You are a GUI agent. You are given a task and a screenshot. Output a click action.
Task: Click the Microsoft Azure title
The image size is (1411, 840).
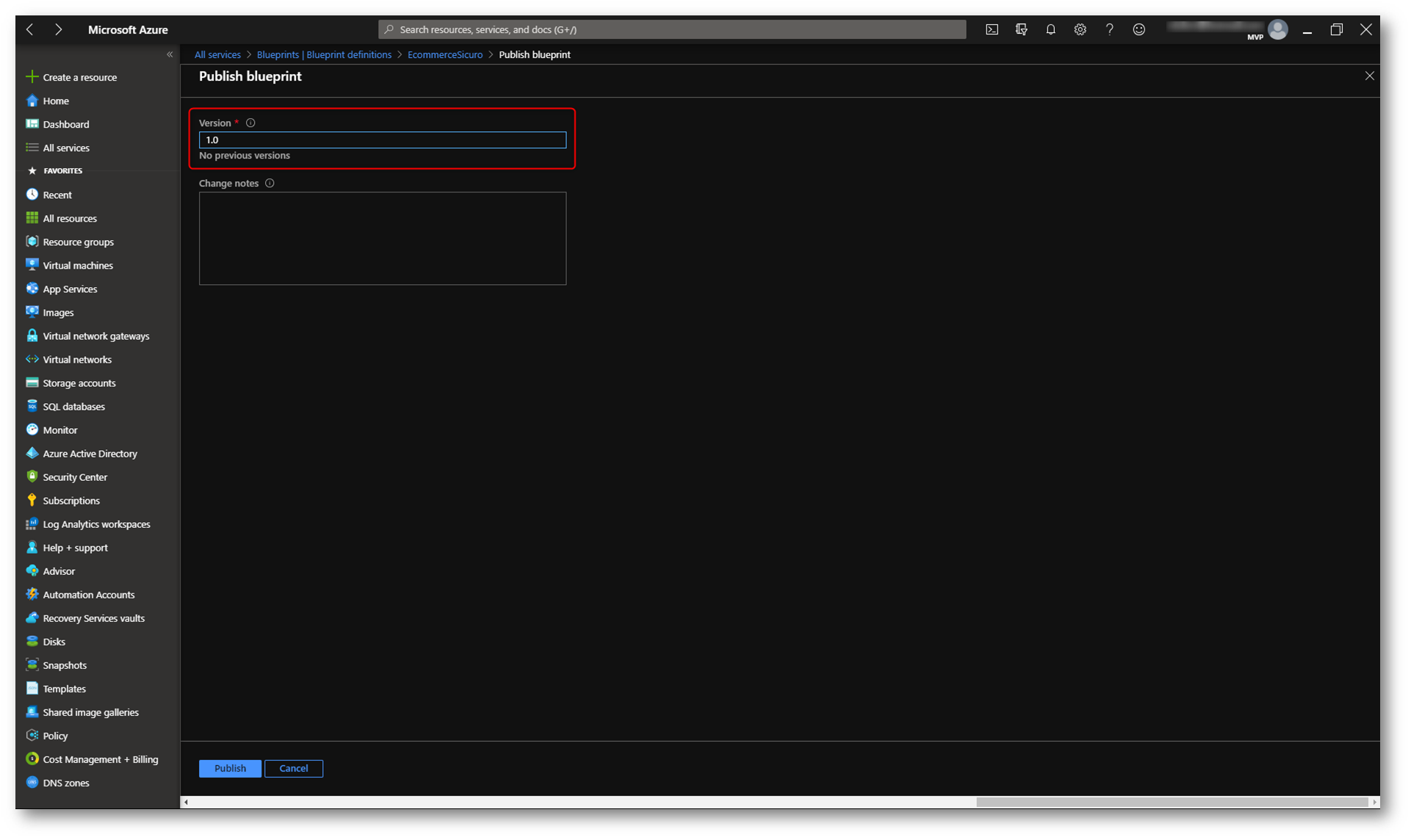(128, 29)
